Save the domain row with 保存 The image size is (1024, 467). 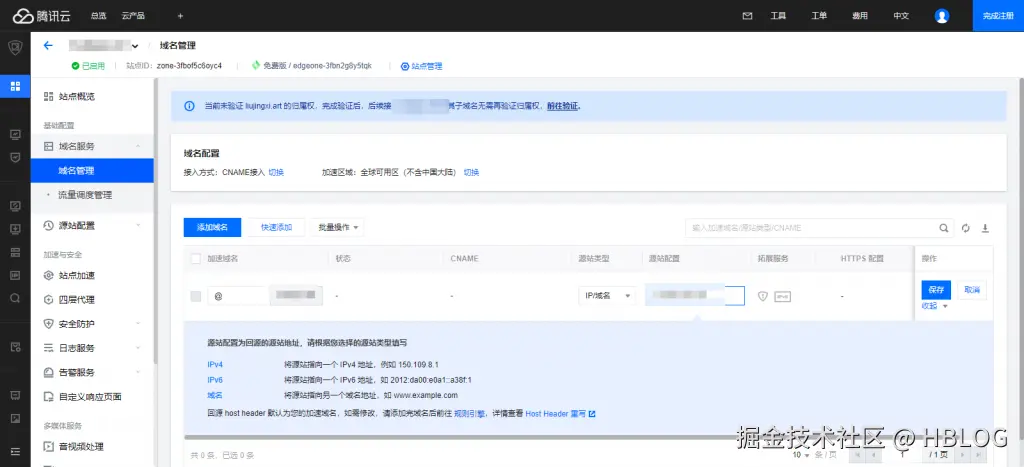(936, 290)
